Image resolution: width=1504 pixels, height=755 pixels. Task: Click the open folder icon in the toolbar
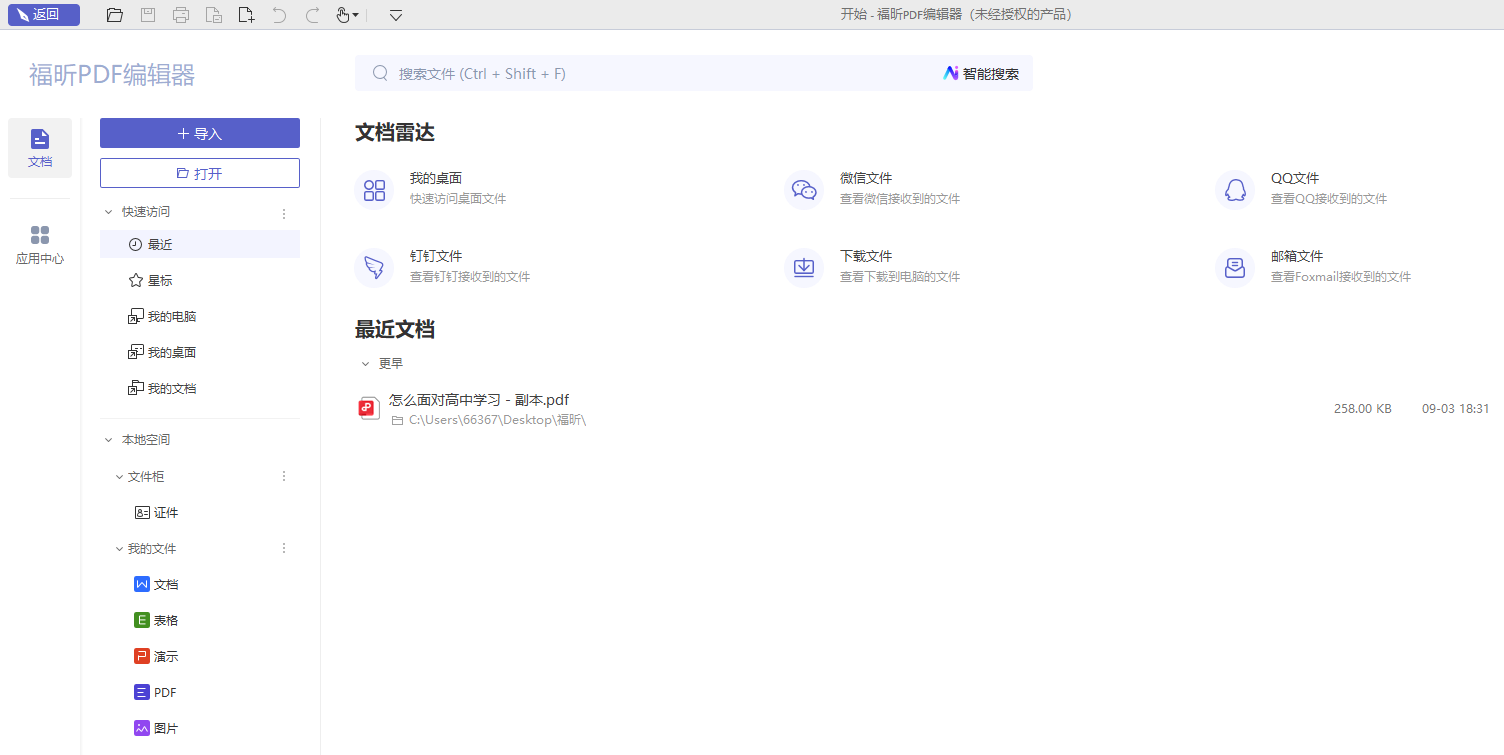115,15
